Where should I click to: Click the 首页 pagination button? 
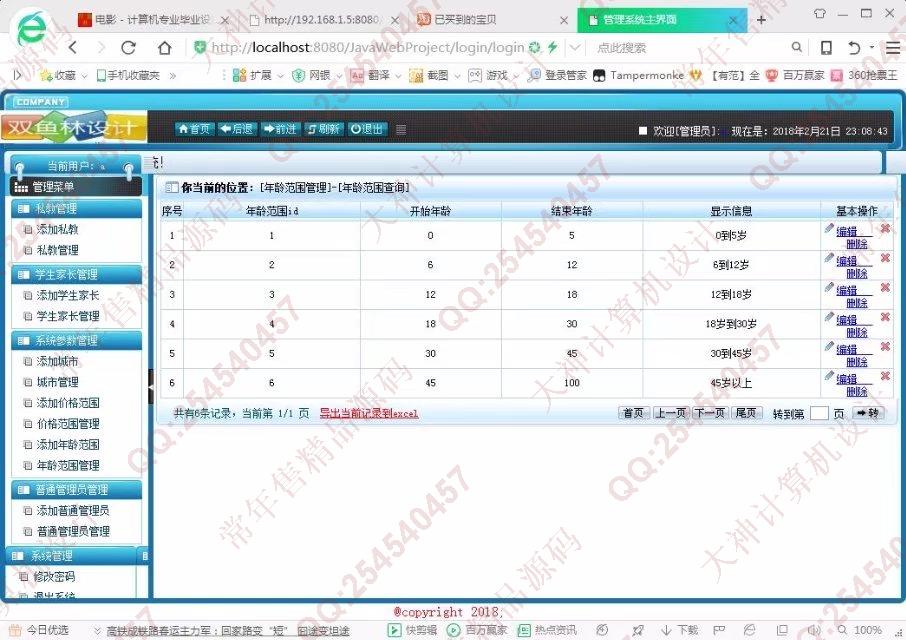coord(634,413)
